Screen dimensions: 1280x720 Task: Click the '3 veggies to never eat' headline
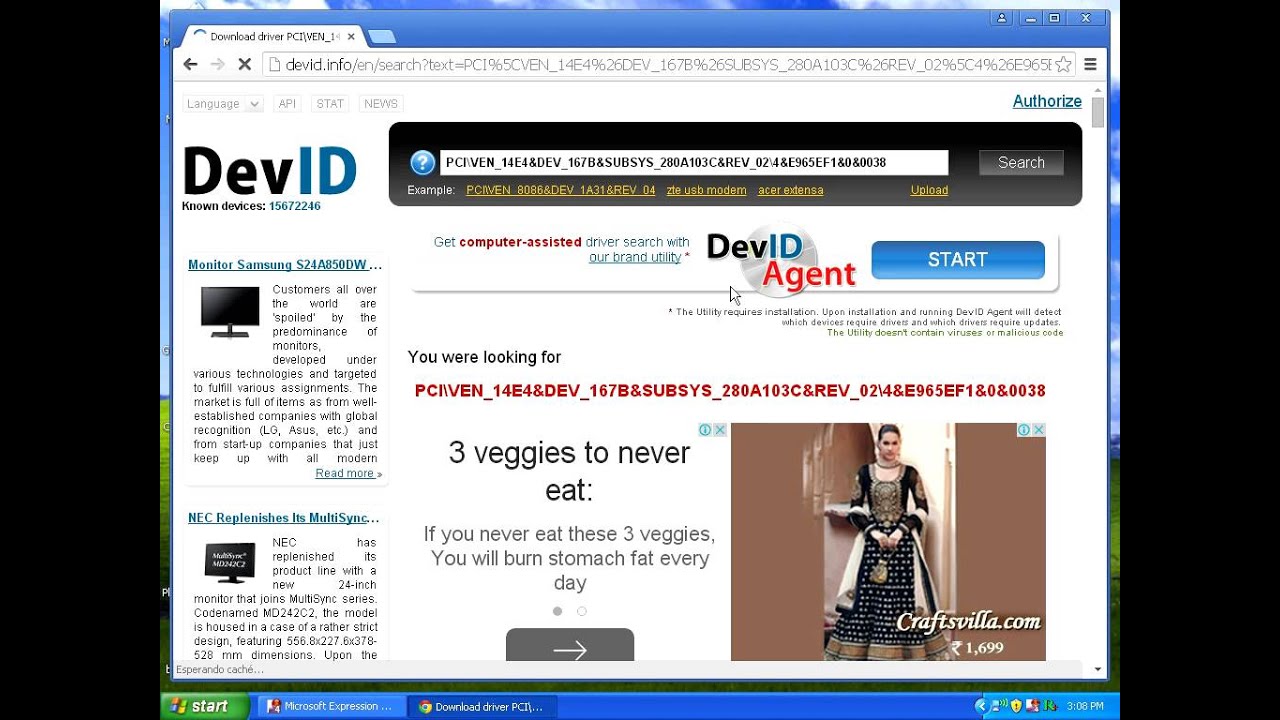569,471
